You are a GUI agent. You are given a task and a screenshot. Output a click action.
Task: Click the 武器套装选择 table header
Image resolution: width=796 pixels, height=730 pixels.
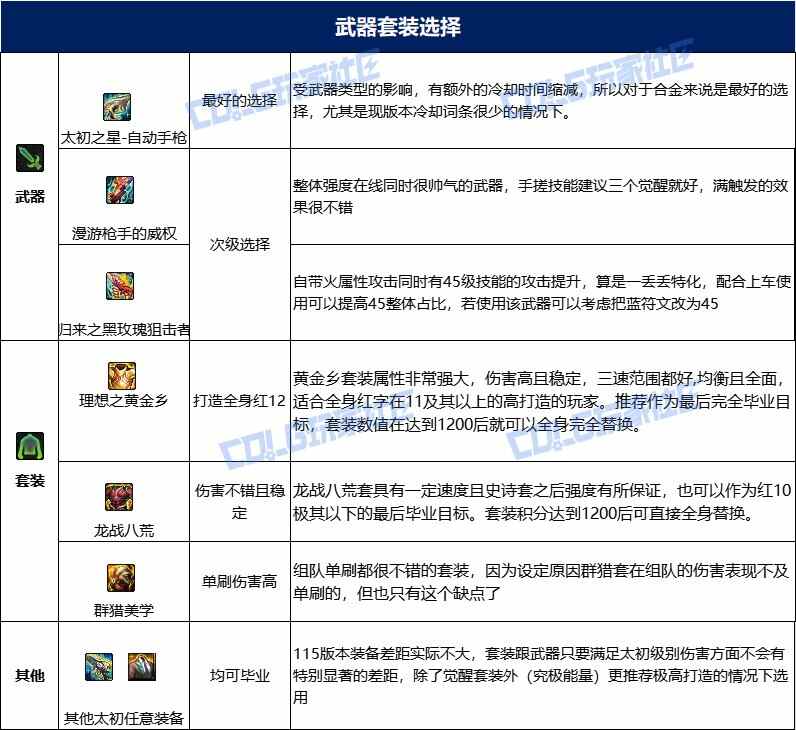(398, 27)
